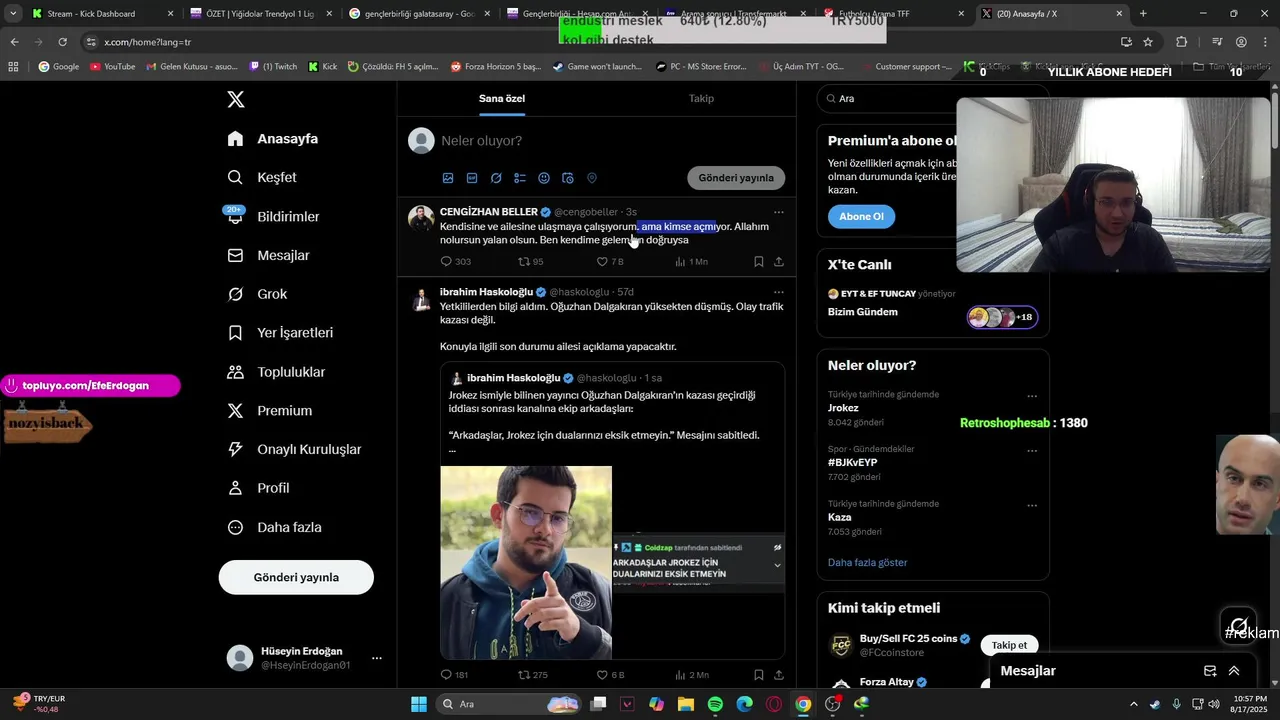
Task: Add media image to post
Action: pos(448,178)
